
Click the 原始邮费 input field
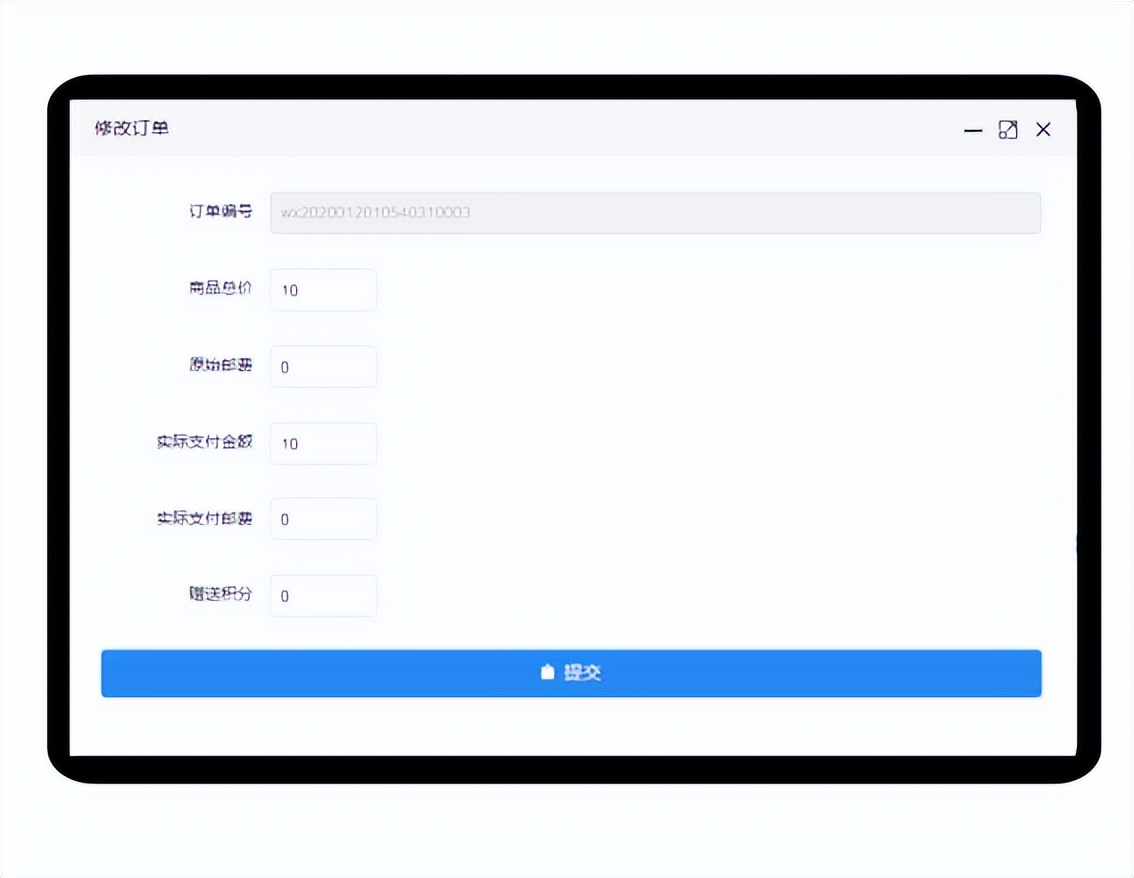pyautogui.click(x=322, y=366)
